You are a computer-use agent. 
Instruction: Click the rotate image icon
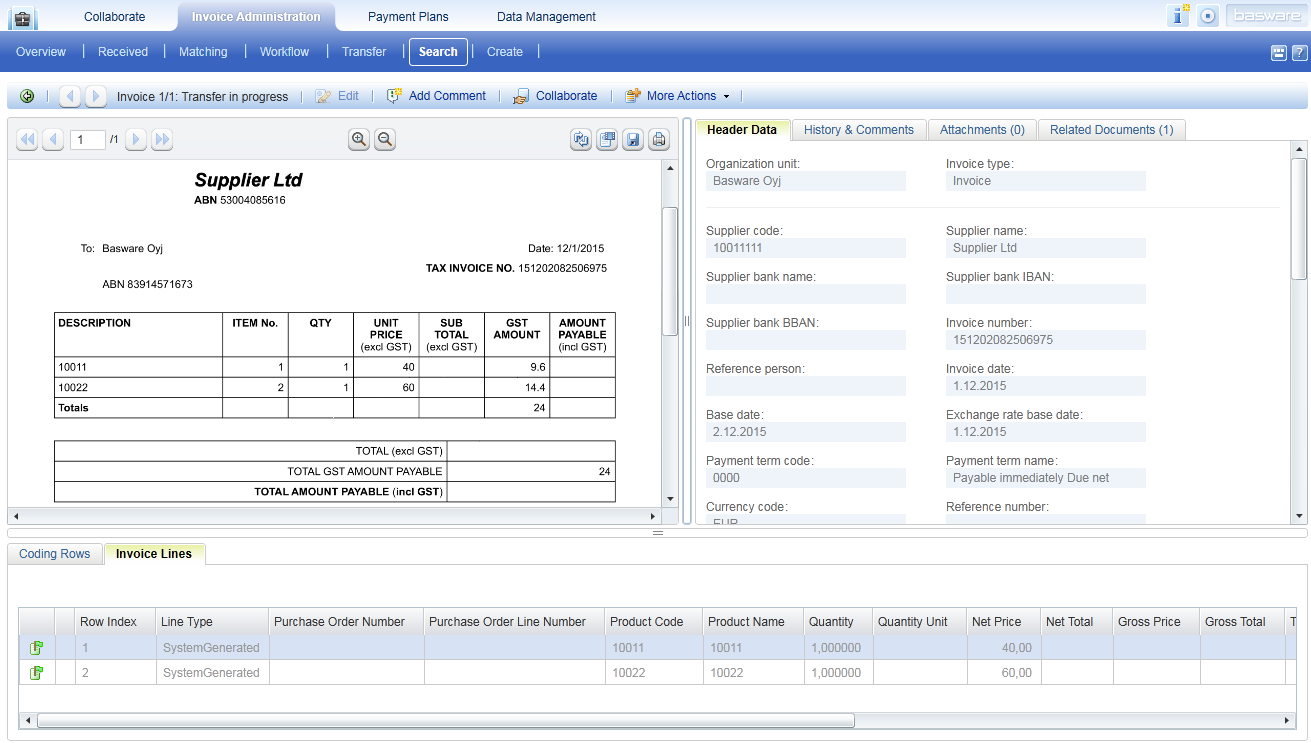[x=581, y=140]
